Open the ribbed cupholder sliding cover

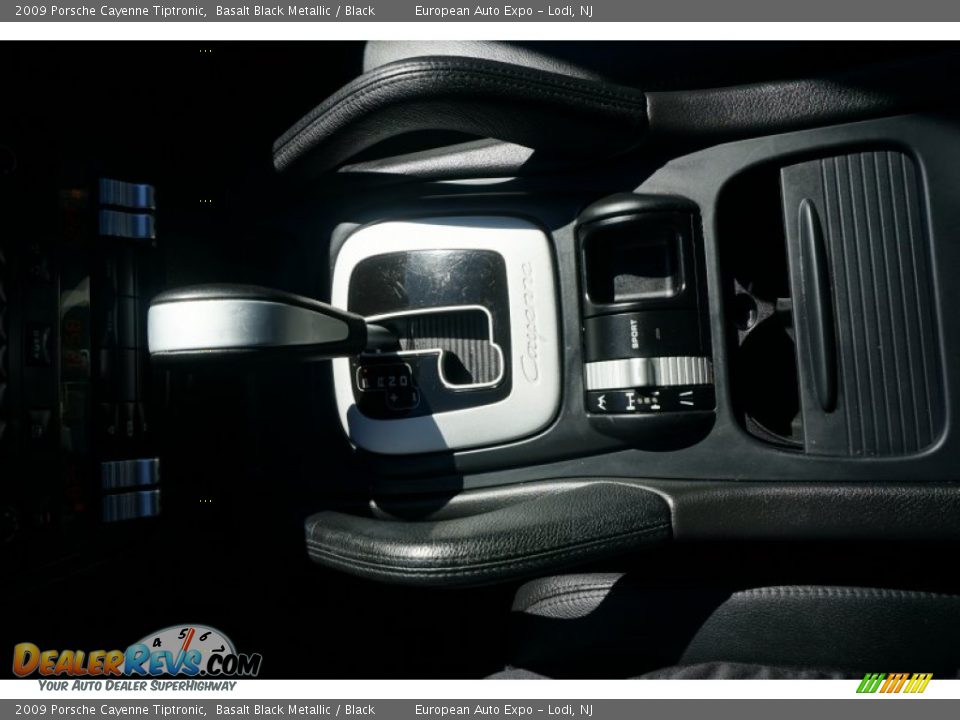[862, 302]
